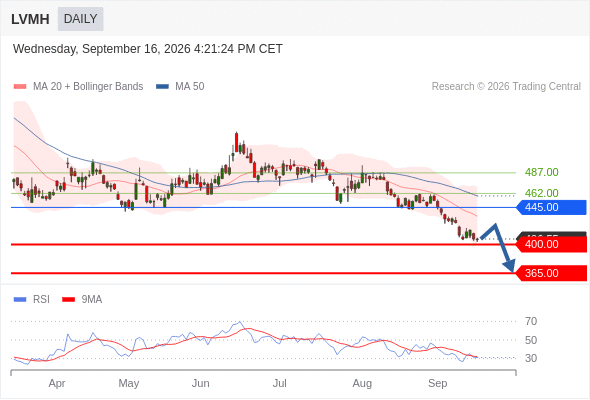Click the MA 20 + Bollinger Bands legend swatch
Image resolution: width=590 pixels, height=400 pixels.
point(20,87)
